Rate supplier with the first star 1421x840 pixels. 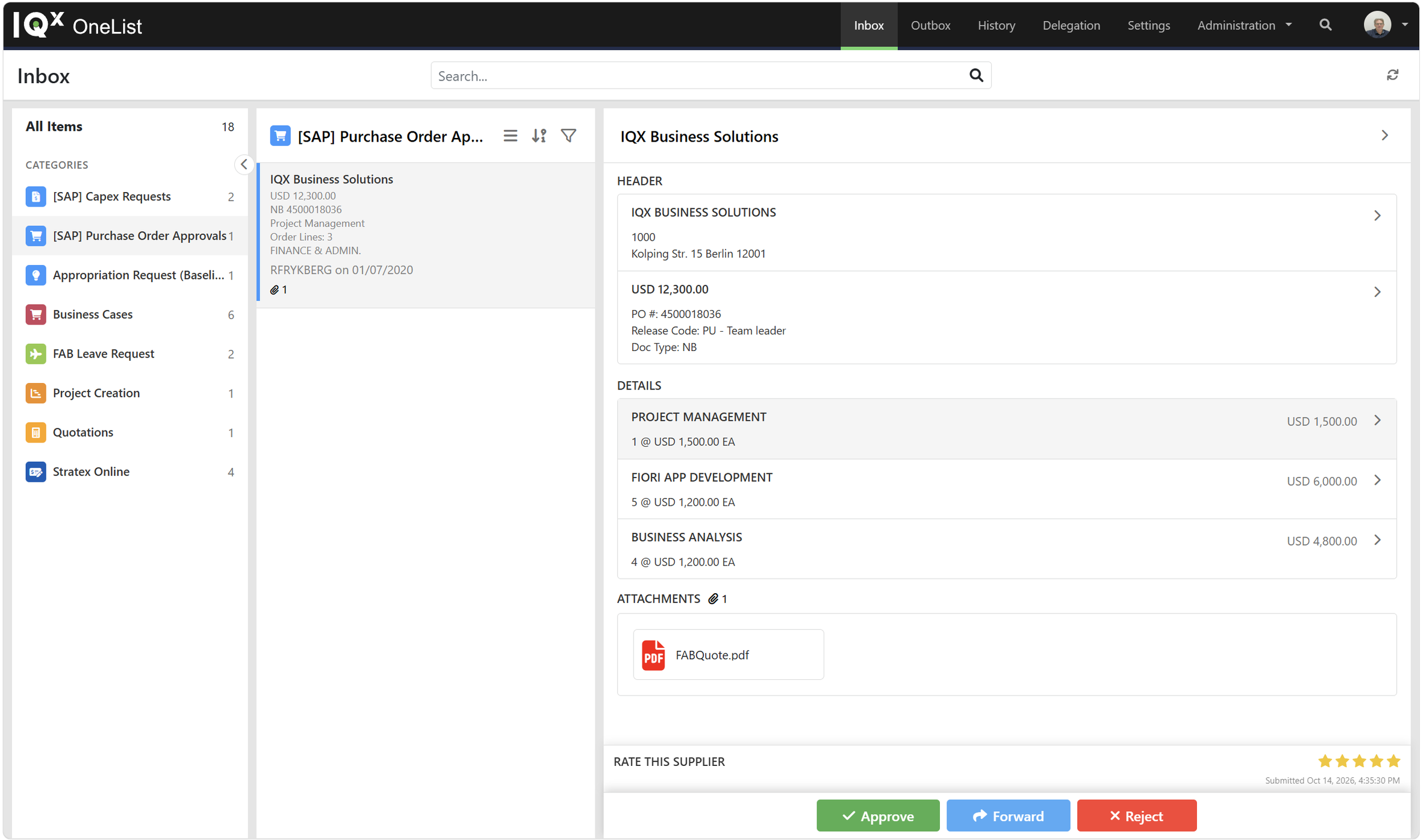coord(1324,761)
